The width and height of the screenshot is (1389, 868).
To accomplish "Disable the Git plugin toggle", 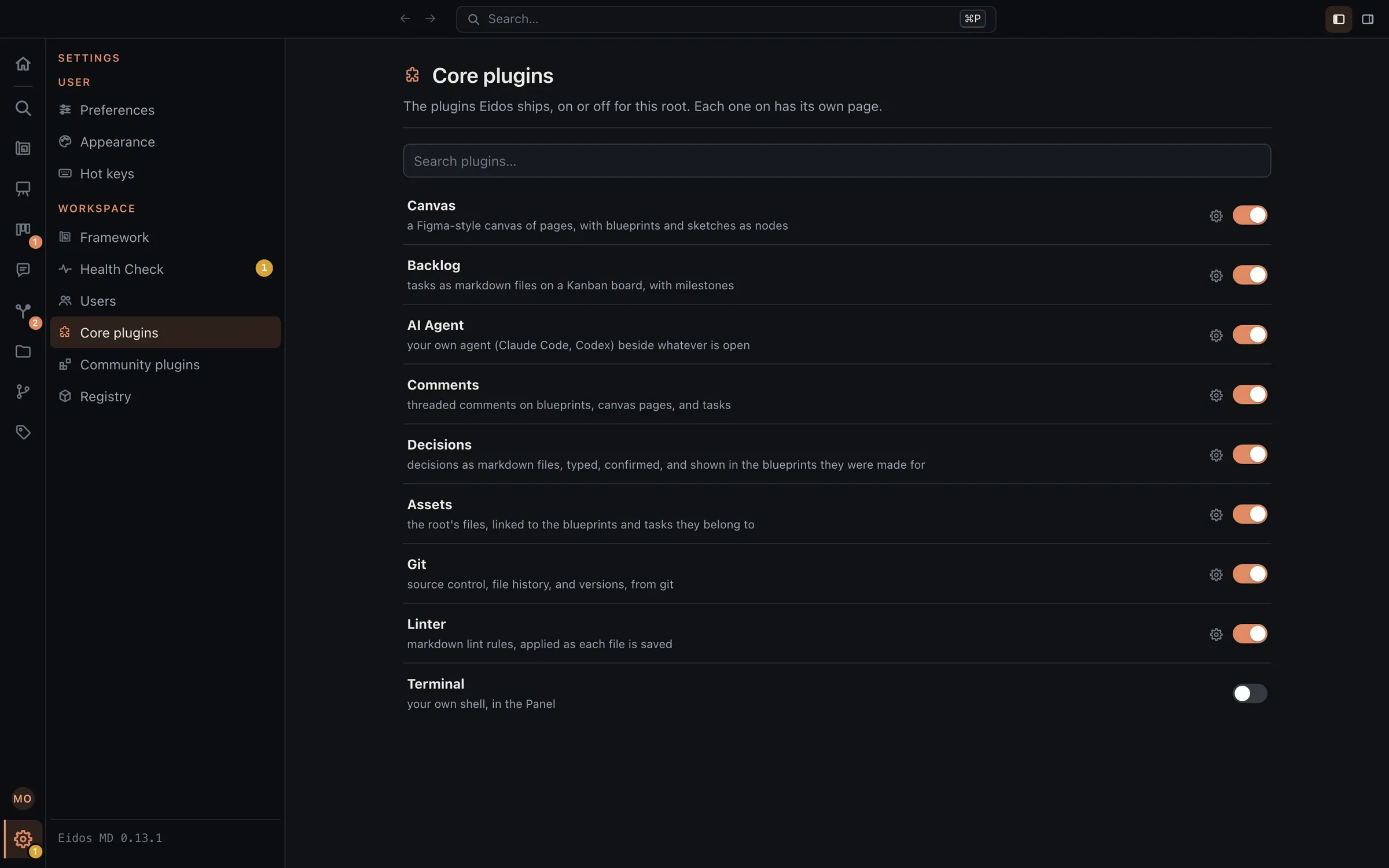I will point(1250,574).
